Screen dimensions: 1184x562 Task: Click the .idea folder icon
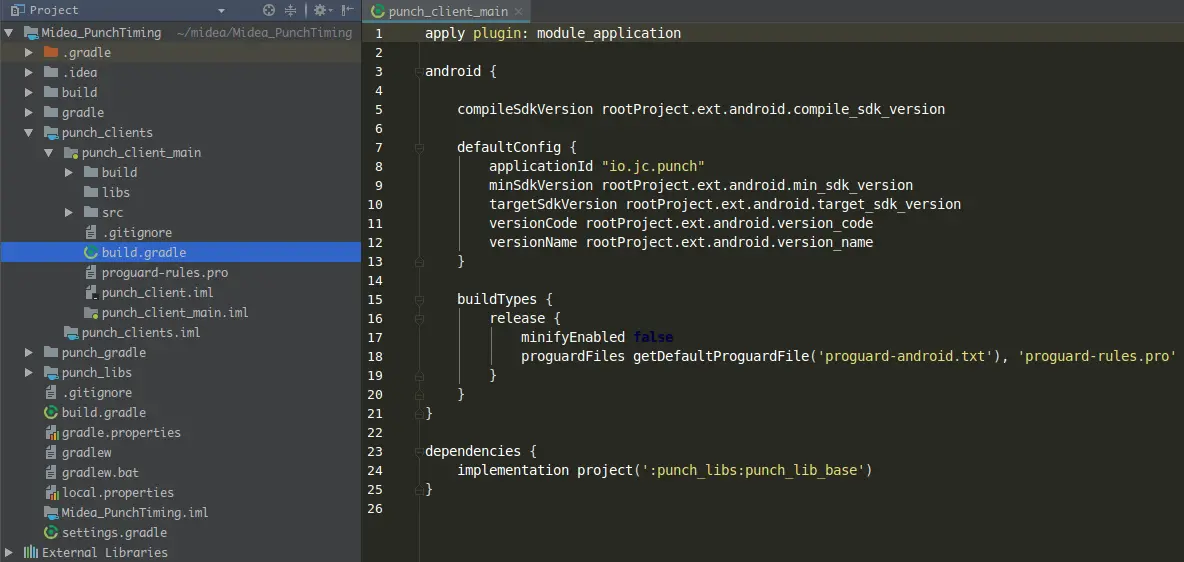coord(51,73)
